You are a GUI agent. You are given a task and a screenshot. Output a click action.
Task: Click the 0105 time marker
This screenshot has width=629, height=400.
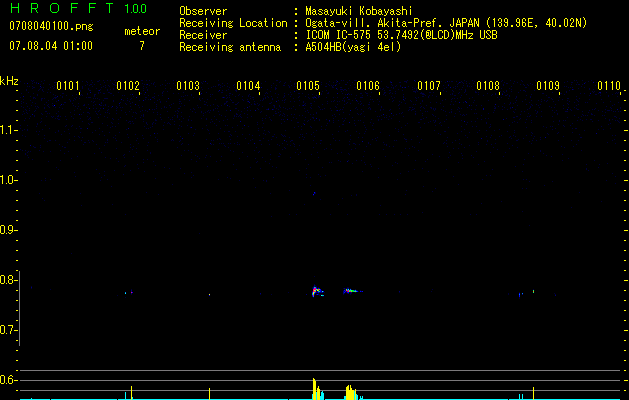pos(308,86)
